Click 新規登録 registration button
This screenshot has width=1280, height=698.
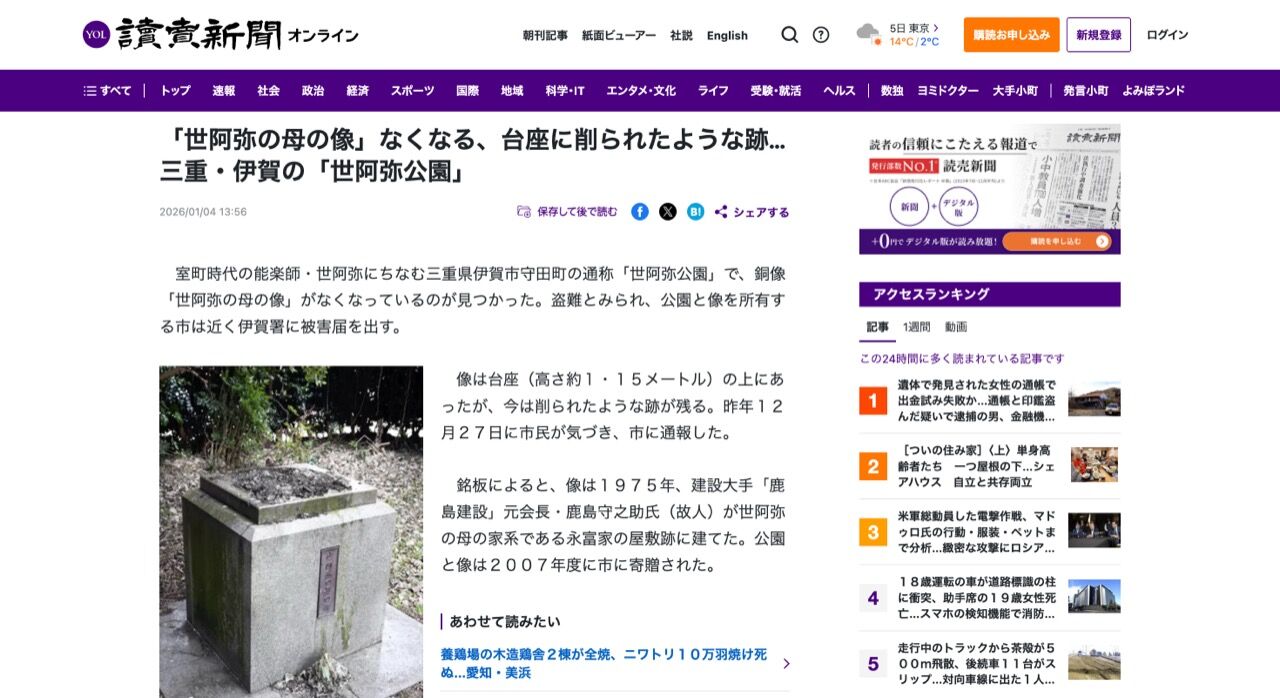pos(1098,35)
